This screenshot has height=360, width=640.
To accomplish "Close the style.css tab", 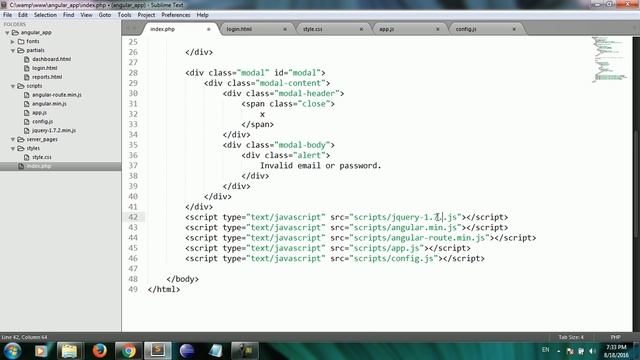I will pos(361,29).
